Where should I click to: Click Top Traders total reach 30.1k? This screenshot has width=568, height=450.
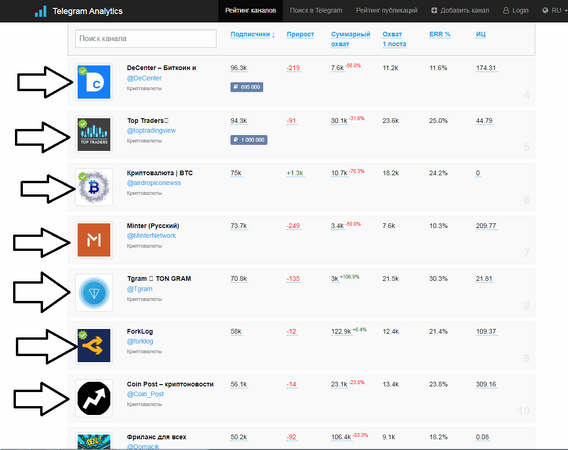coord(339,121)
